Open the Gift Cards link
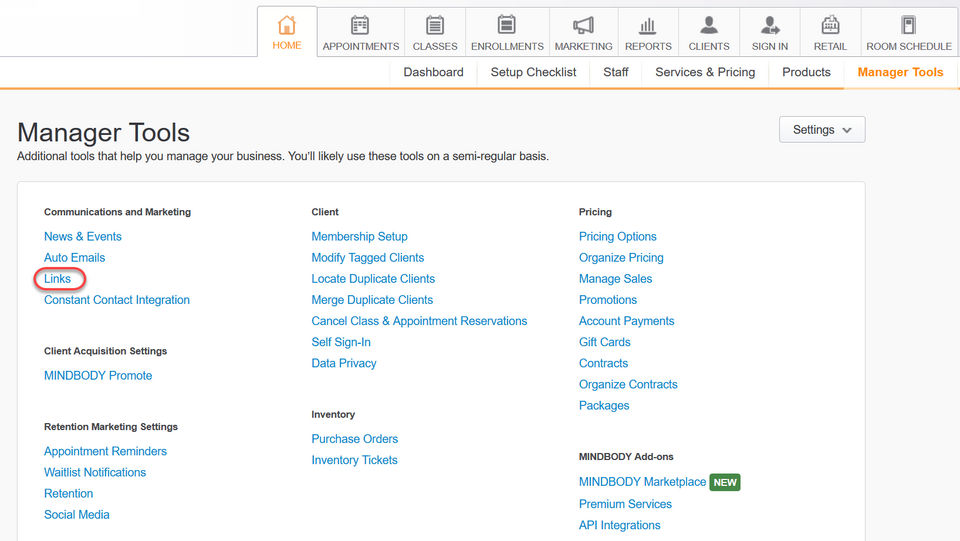Screen dimensions: 960x541 point(605,342)
